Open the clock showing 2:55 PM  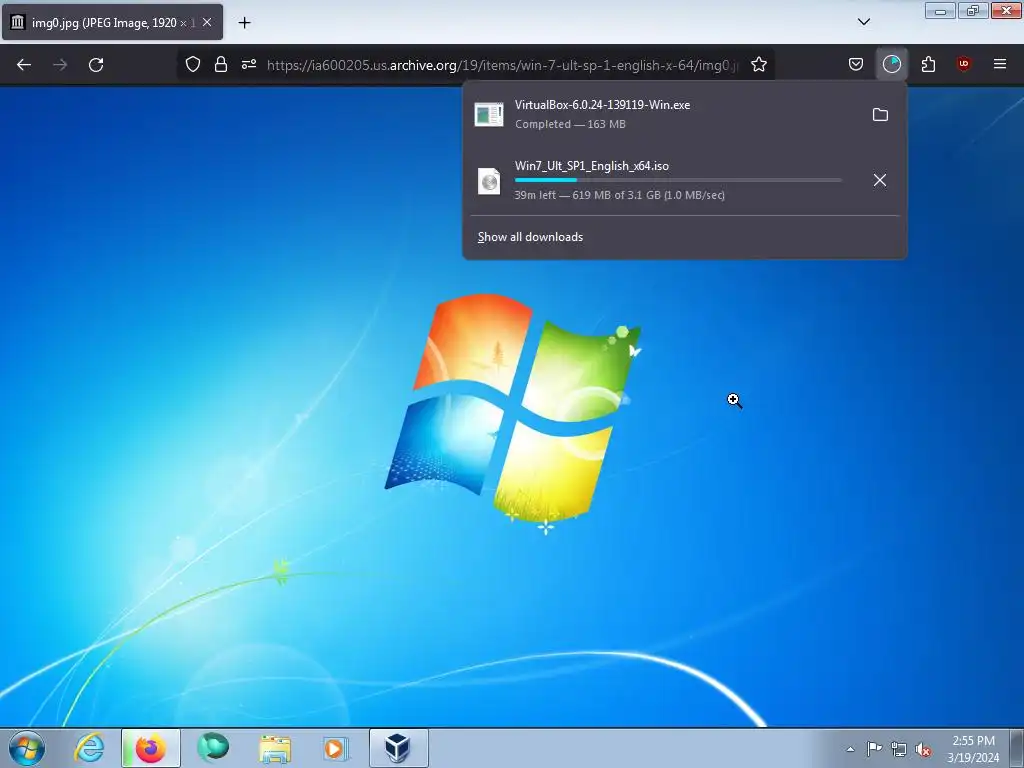[973, 748]
